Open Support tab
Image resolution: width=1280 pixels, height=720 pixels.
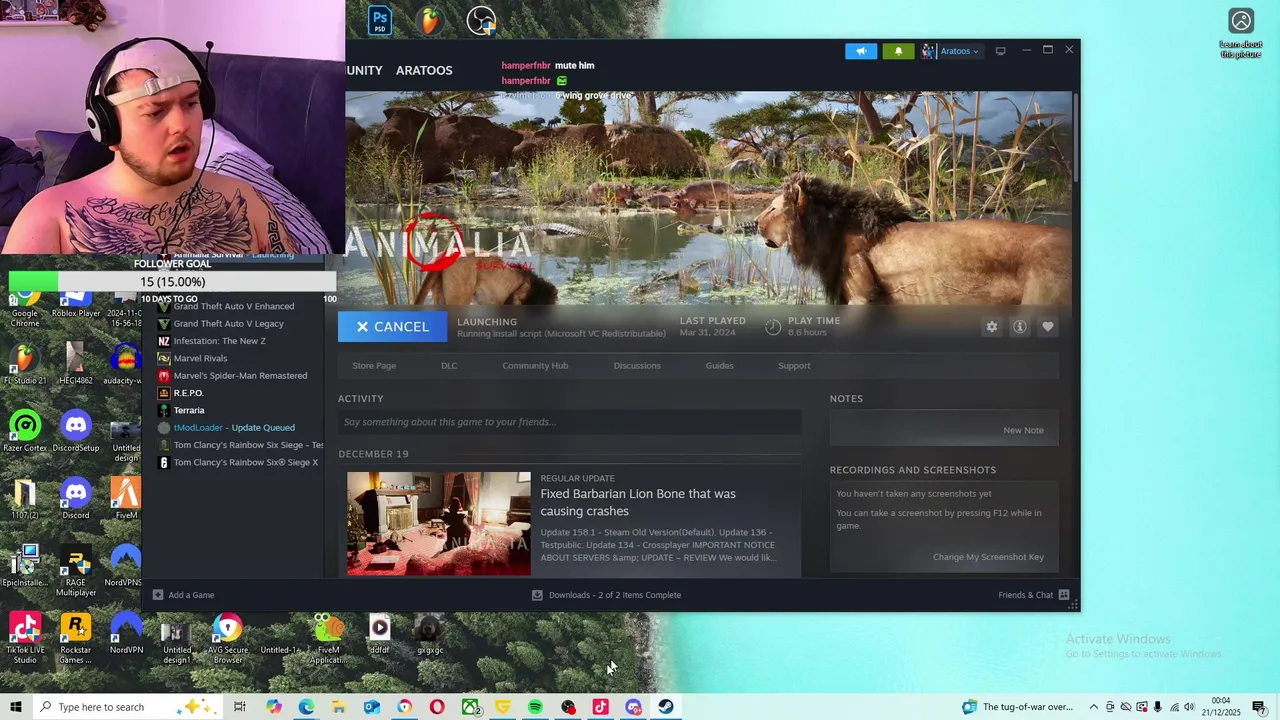794,365
